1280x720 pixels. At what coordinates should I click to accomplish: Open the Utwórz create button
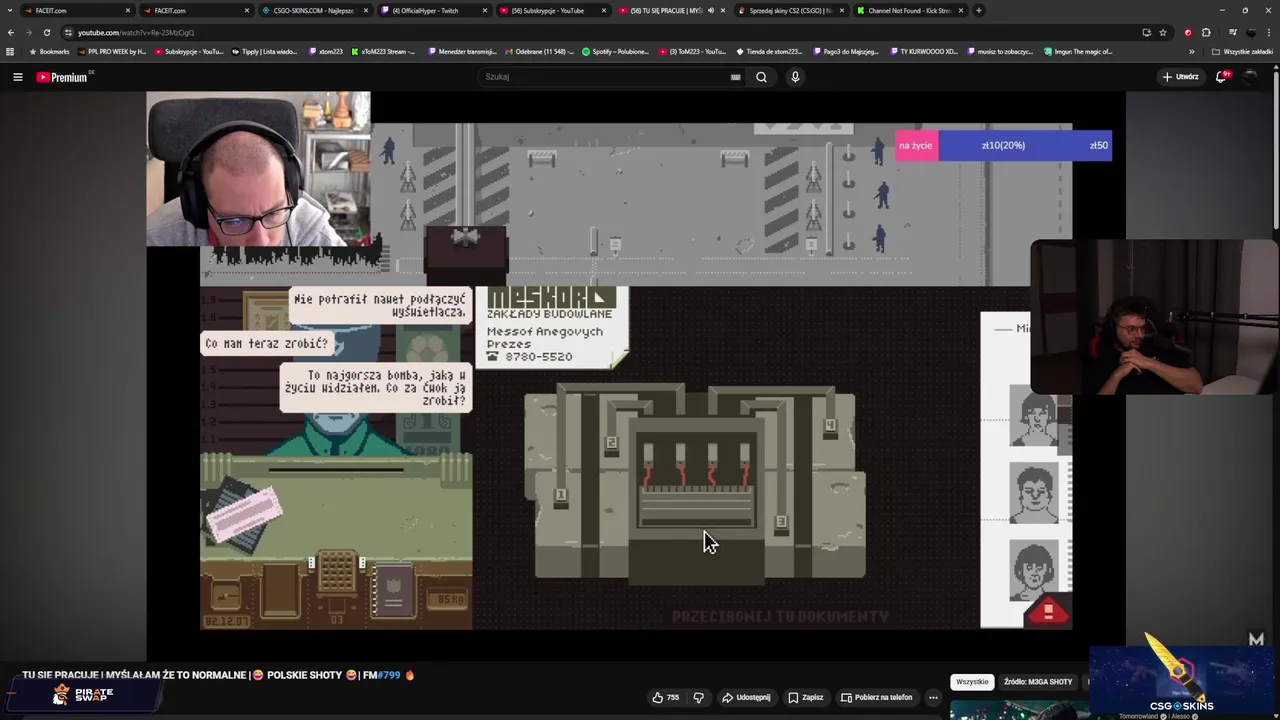click(x=1180, y=77)
